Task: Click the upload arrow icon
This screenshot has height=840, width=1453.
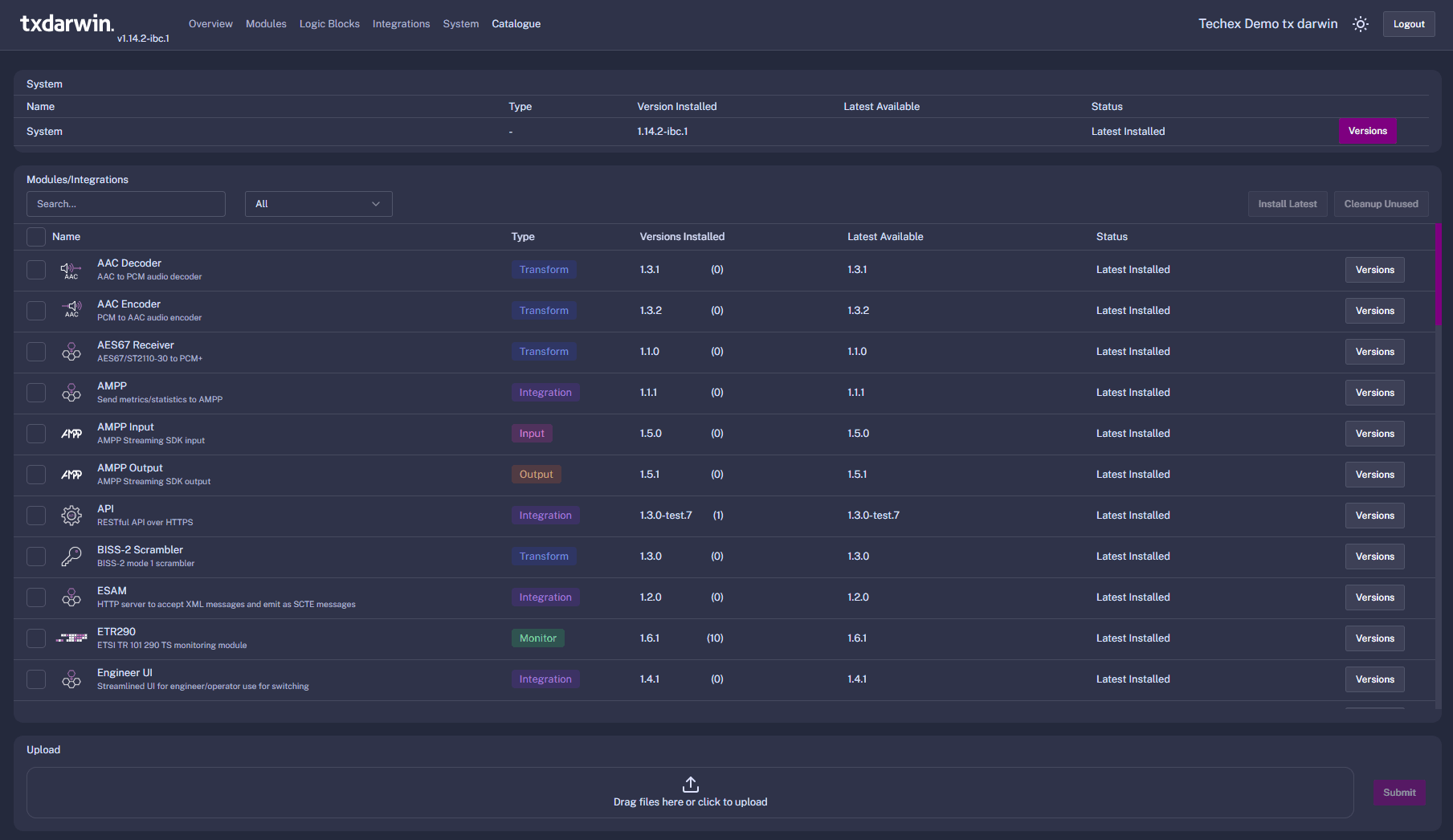Action: (690, 784)
